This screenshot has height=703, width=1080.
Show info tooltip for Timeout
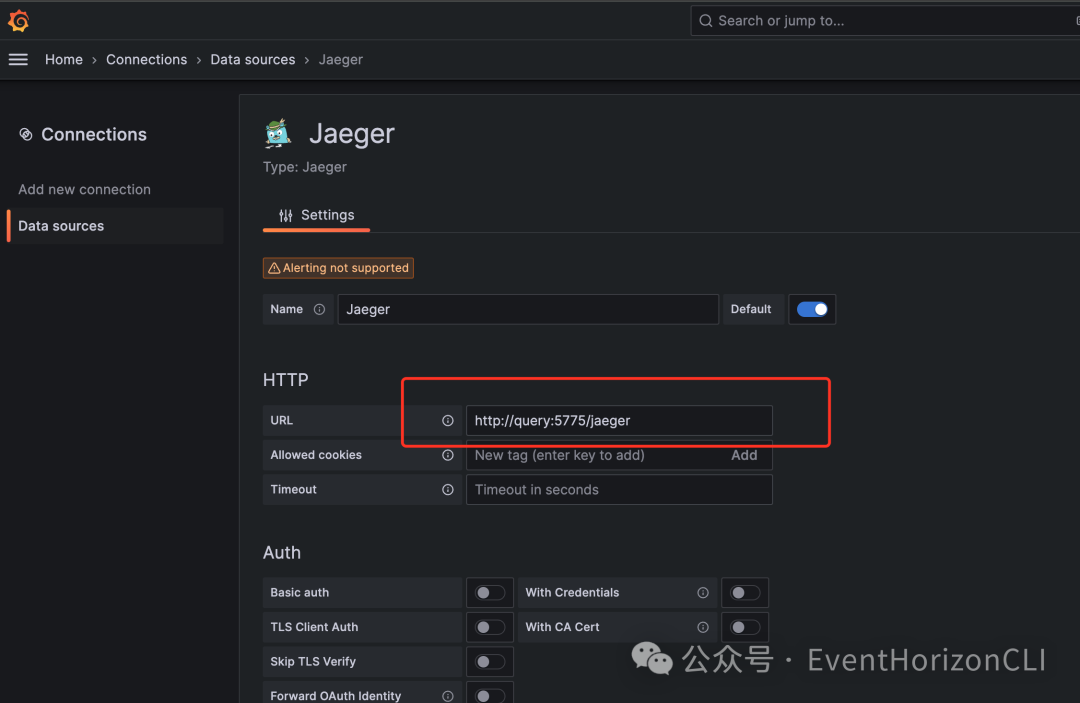(448, 490)
